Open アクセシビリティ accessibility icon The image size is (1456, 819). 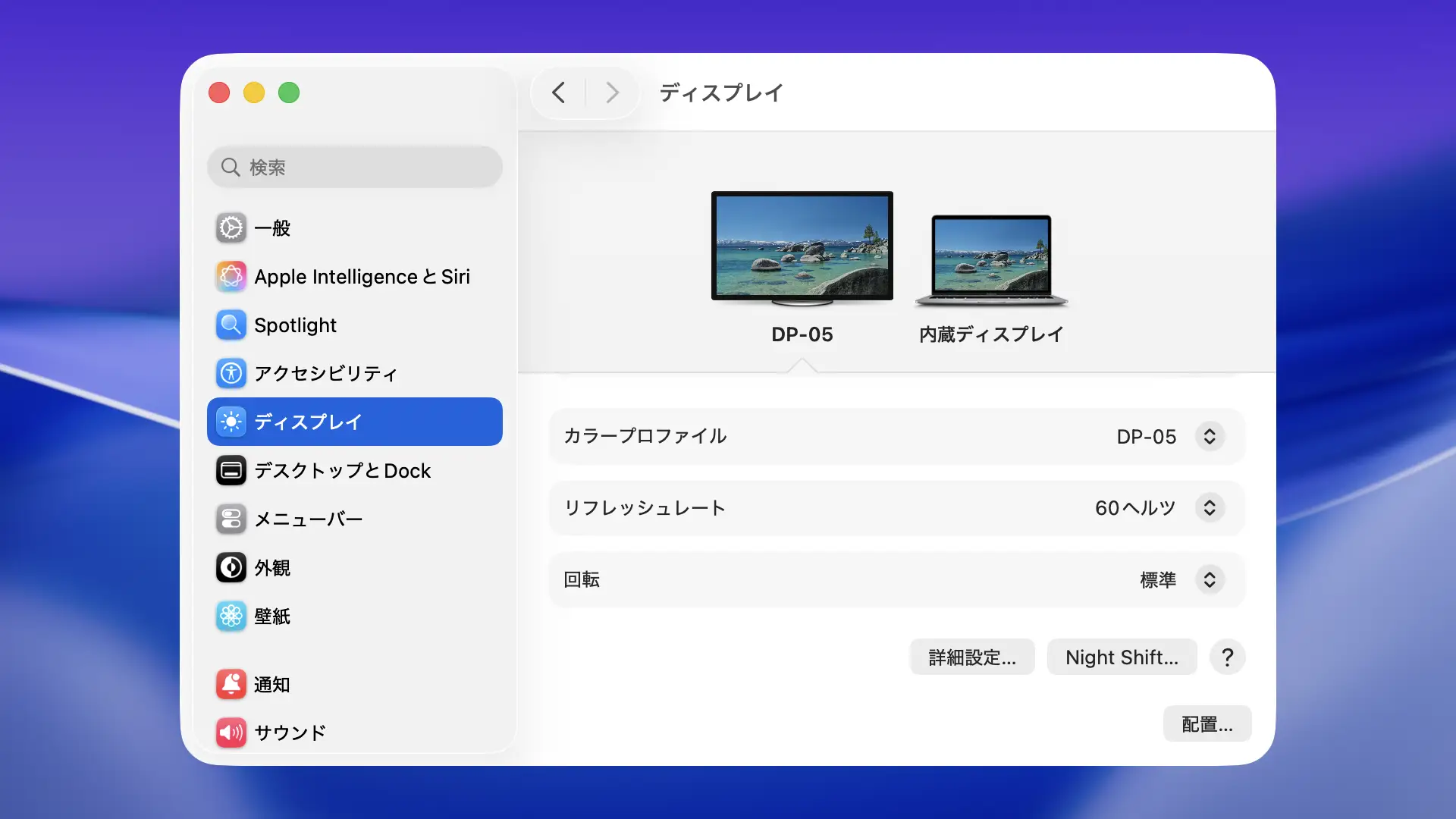click(x=231, y=373)
